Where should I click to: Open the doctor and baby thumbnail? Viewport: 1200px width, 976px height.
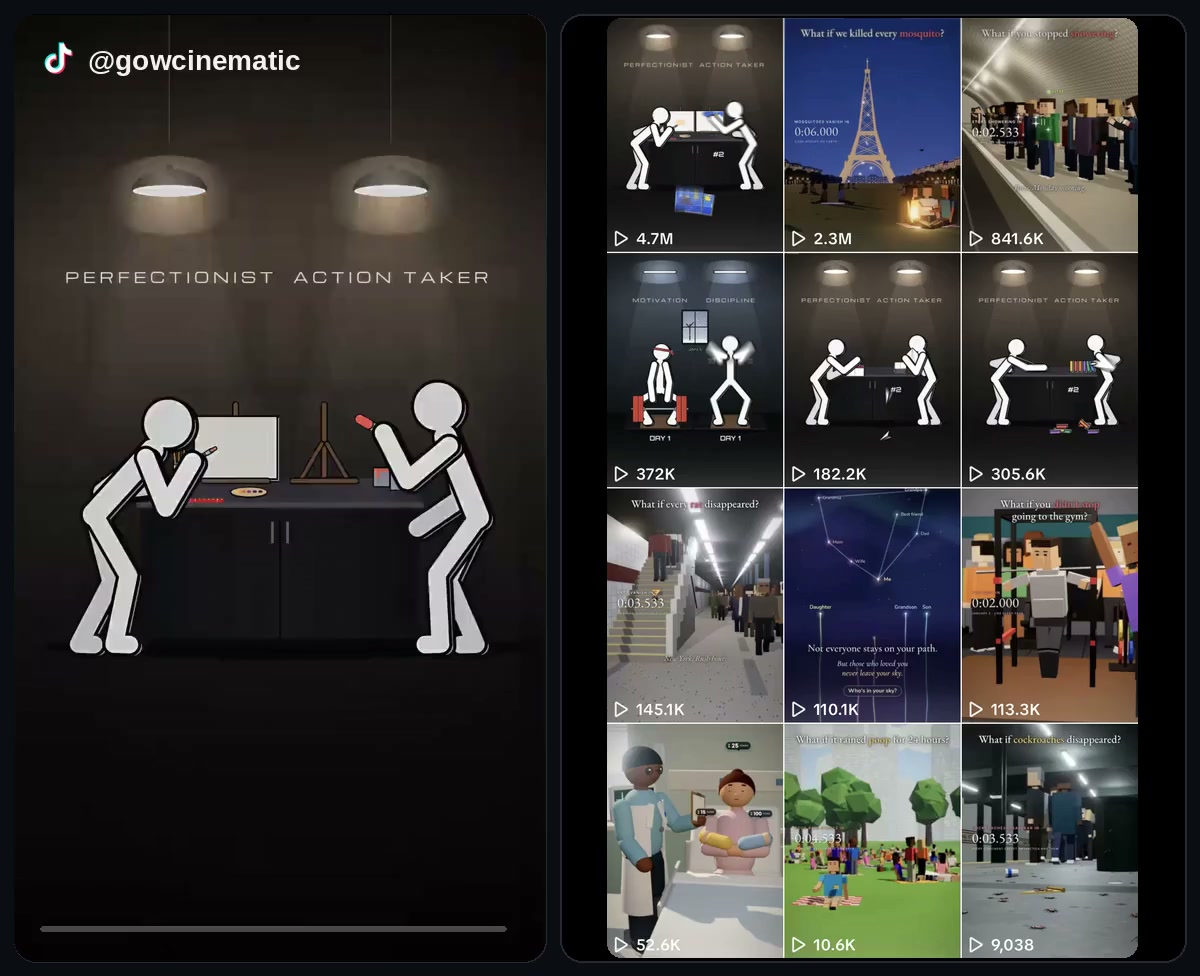click(695, 841)
